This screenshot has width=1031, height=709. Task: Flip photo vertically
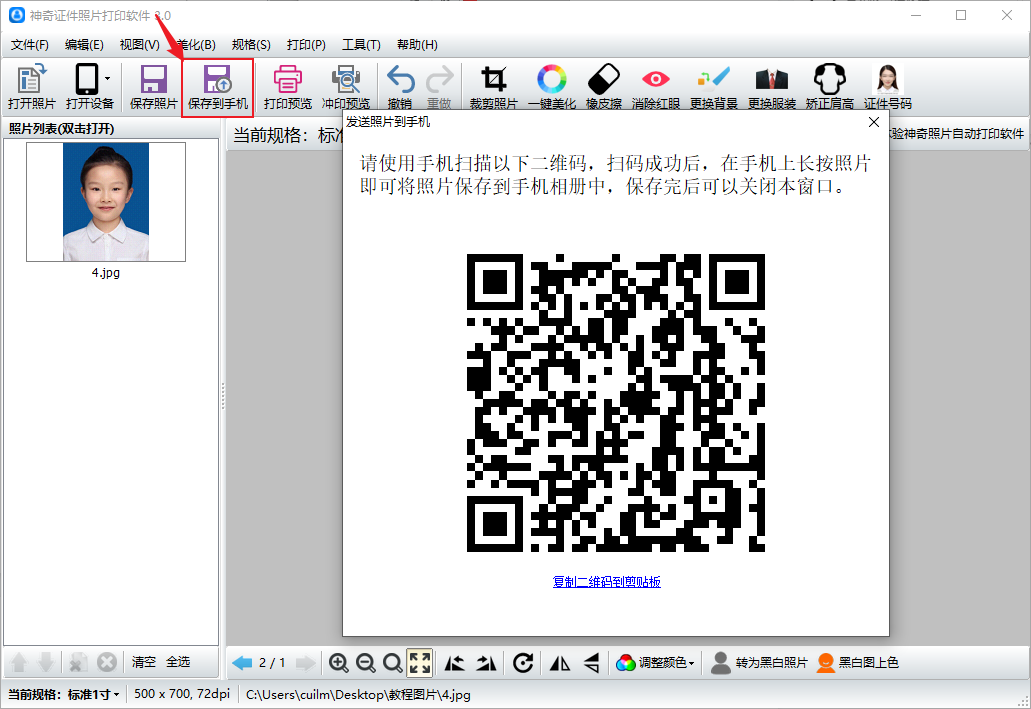coord(591,663)
